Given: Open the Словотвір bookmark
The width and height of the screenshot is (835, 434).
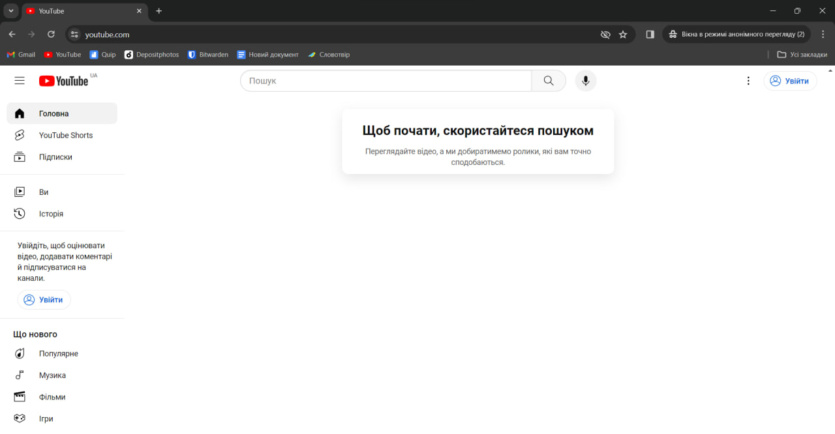Looking at the screenshot, I should [x=329, y=54].
